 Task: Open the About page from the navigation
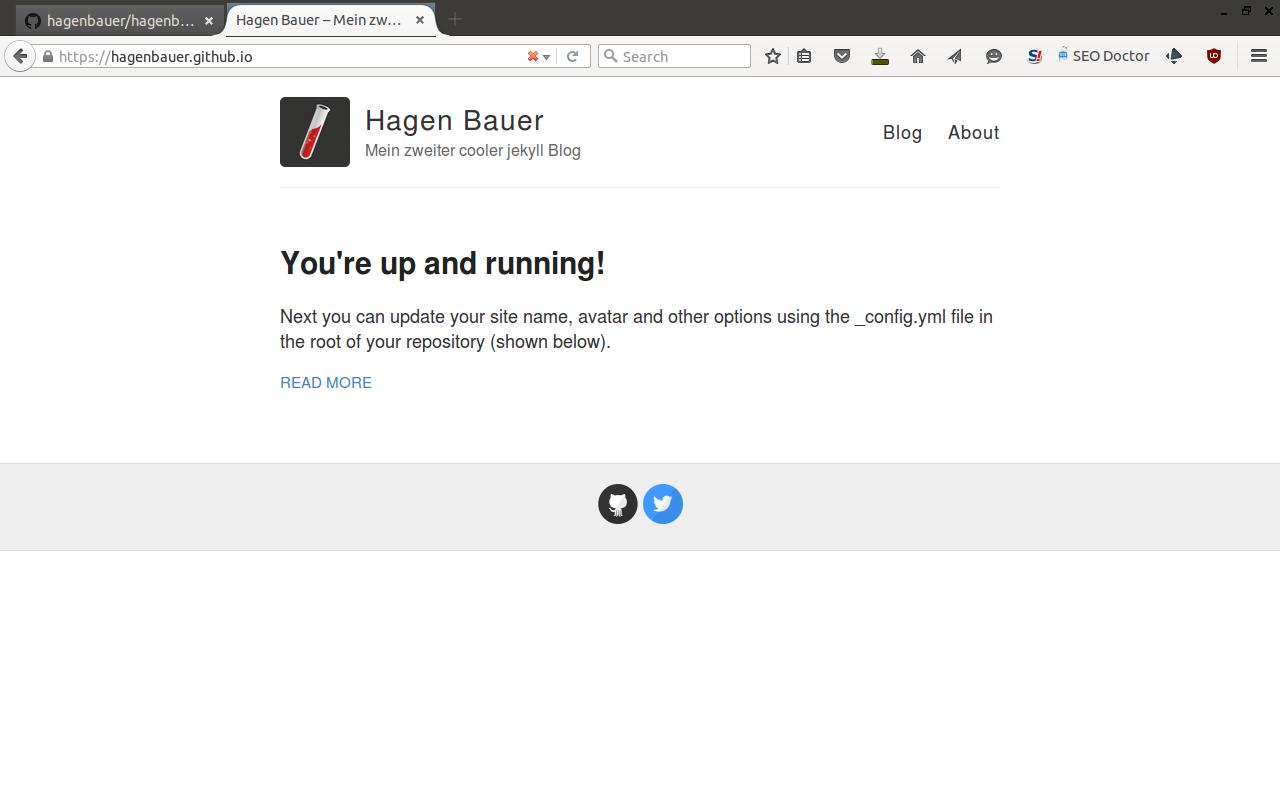(x=973, y=132)
